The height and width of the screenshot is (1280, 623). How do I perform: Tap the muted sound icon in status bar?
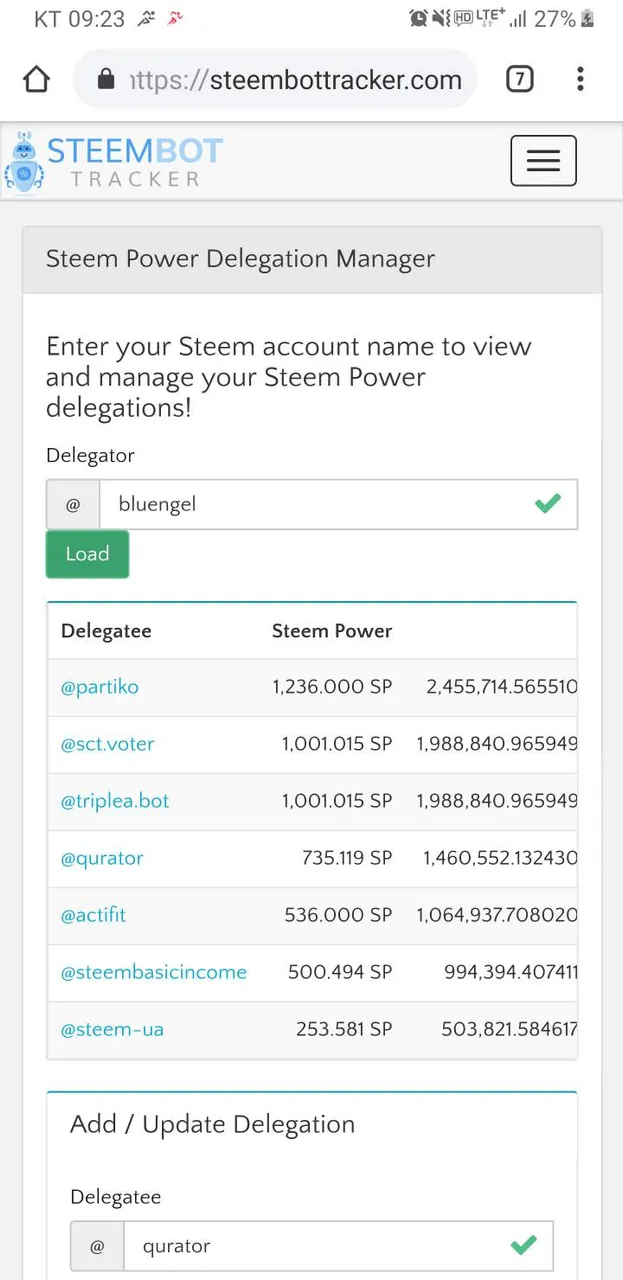pyautogui.click(x=441, y=18)
